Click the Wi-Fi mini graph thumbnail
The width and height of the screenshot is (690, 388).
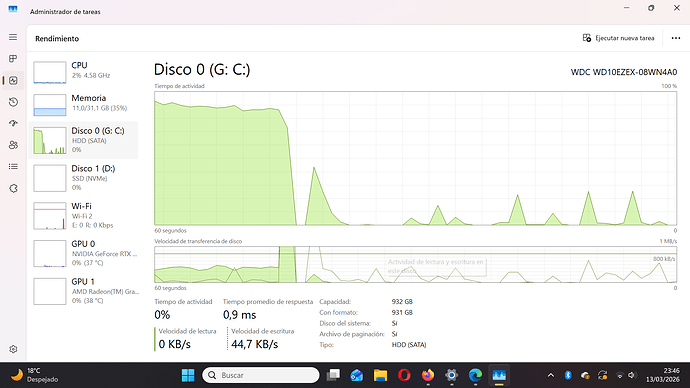coord(50,216)
